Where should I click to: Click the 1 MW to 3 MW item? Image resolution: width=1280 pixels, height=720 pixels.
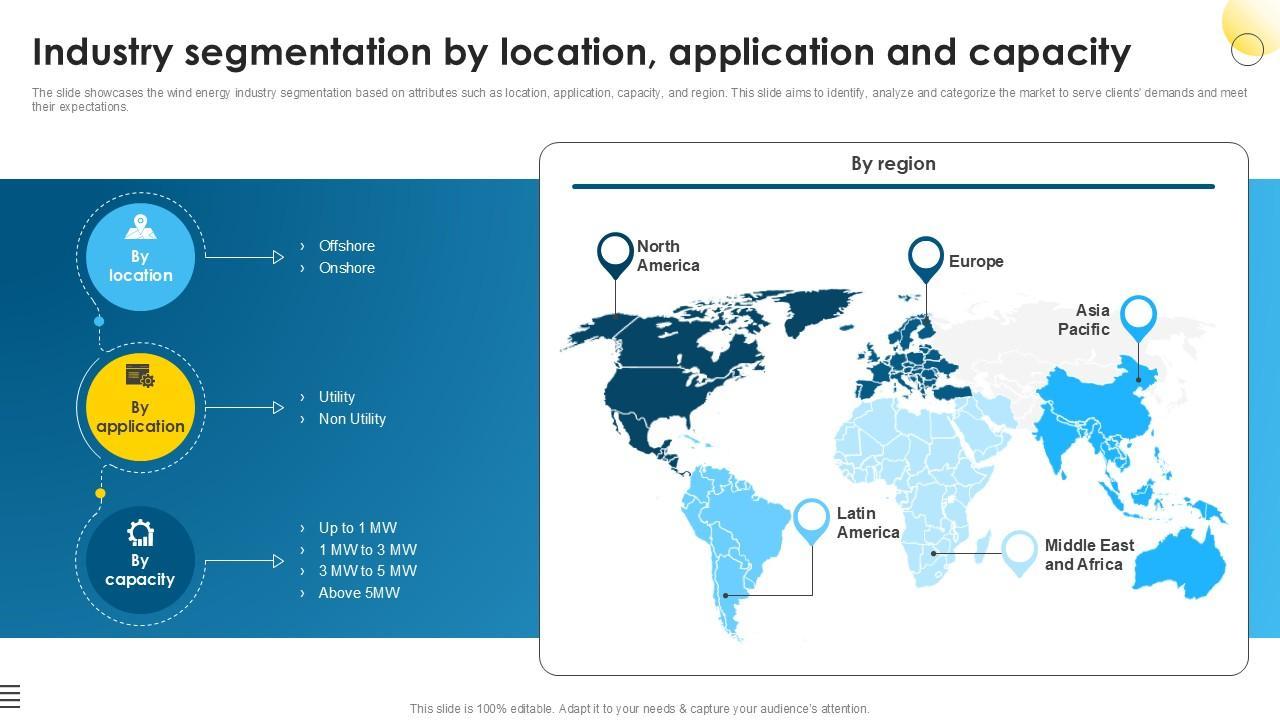(367, 550)
